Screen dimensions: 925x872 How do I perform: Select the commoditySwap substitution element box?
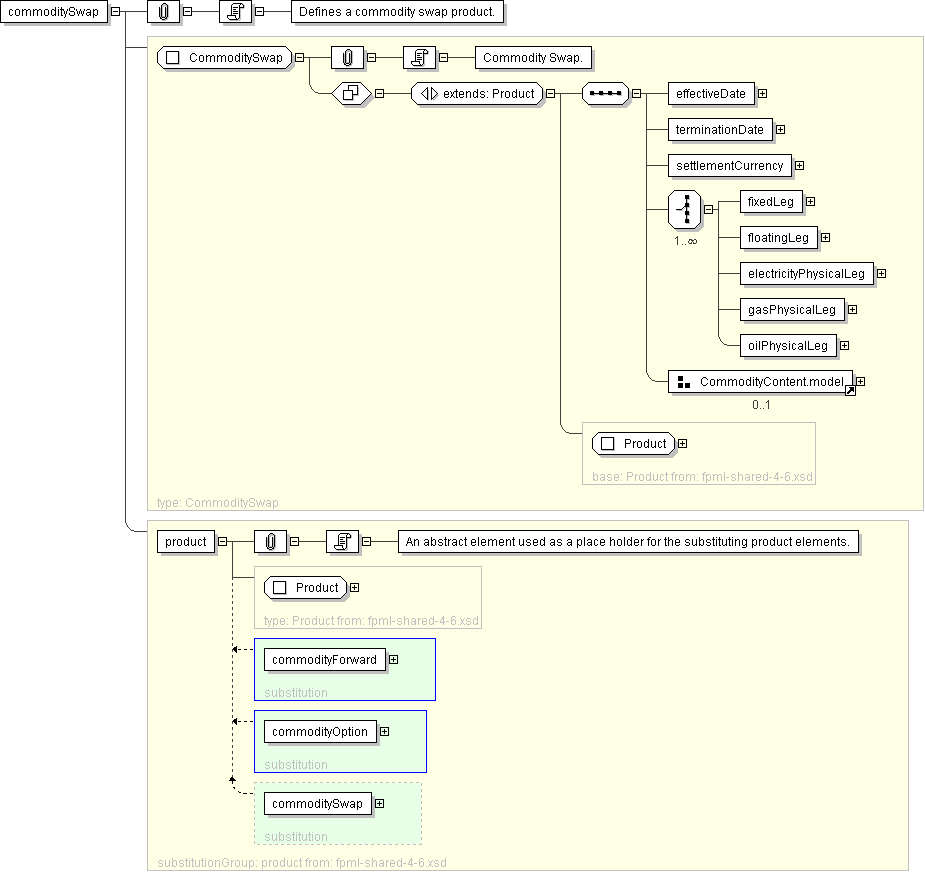(318, 804)
